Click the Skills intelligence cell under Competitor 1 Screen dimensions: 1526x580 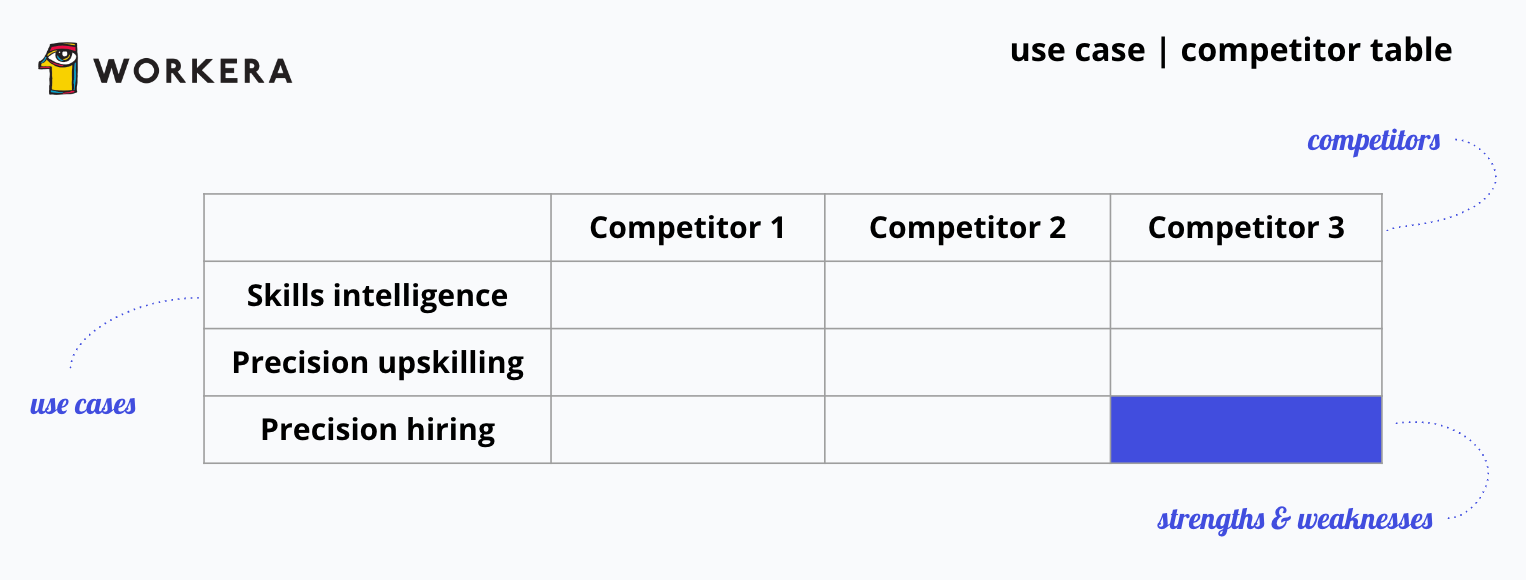pos(687,295)
